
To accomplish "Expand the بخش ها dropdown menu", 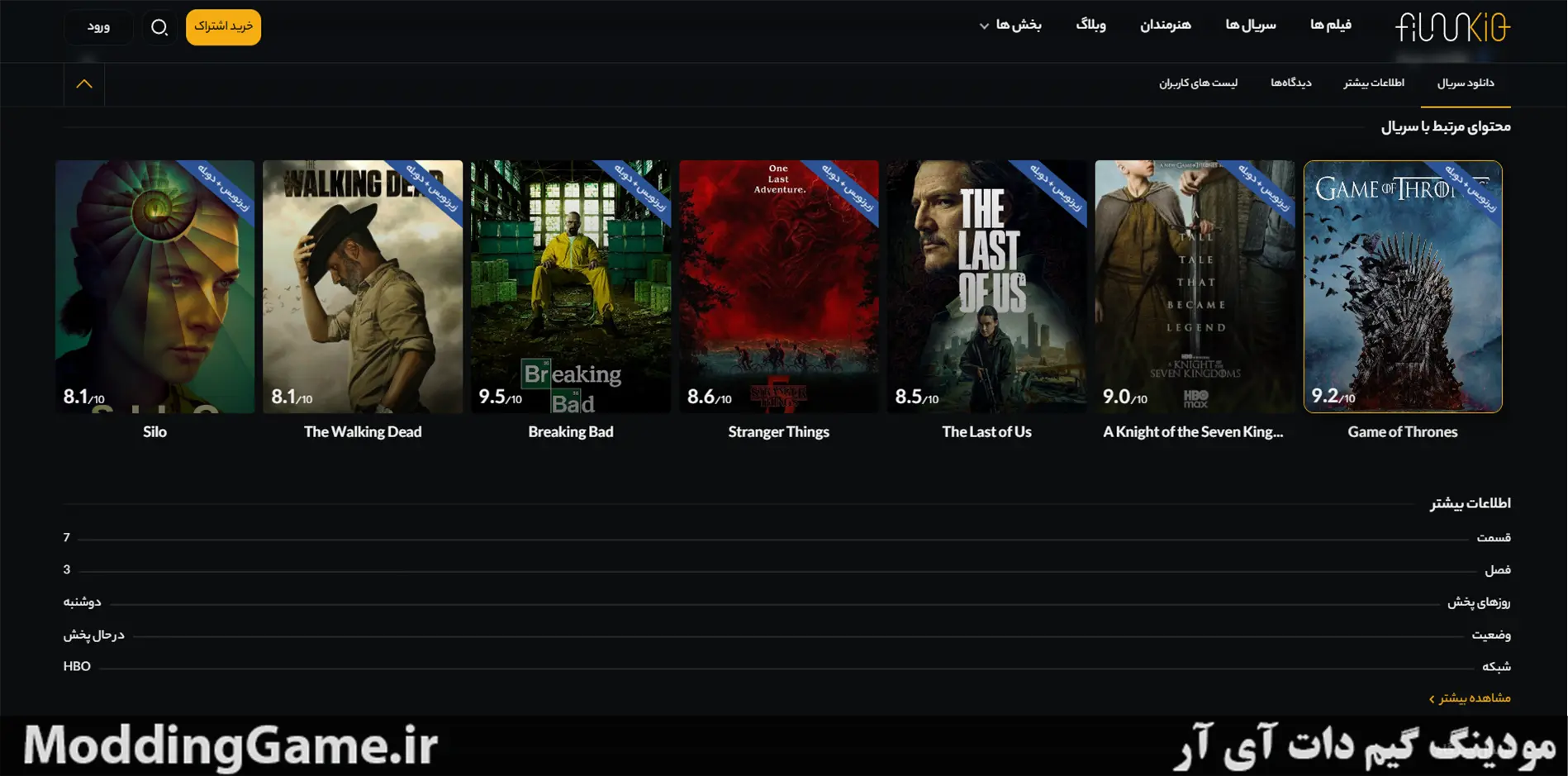I will tap(1010, 26).
